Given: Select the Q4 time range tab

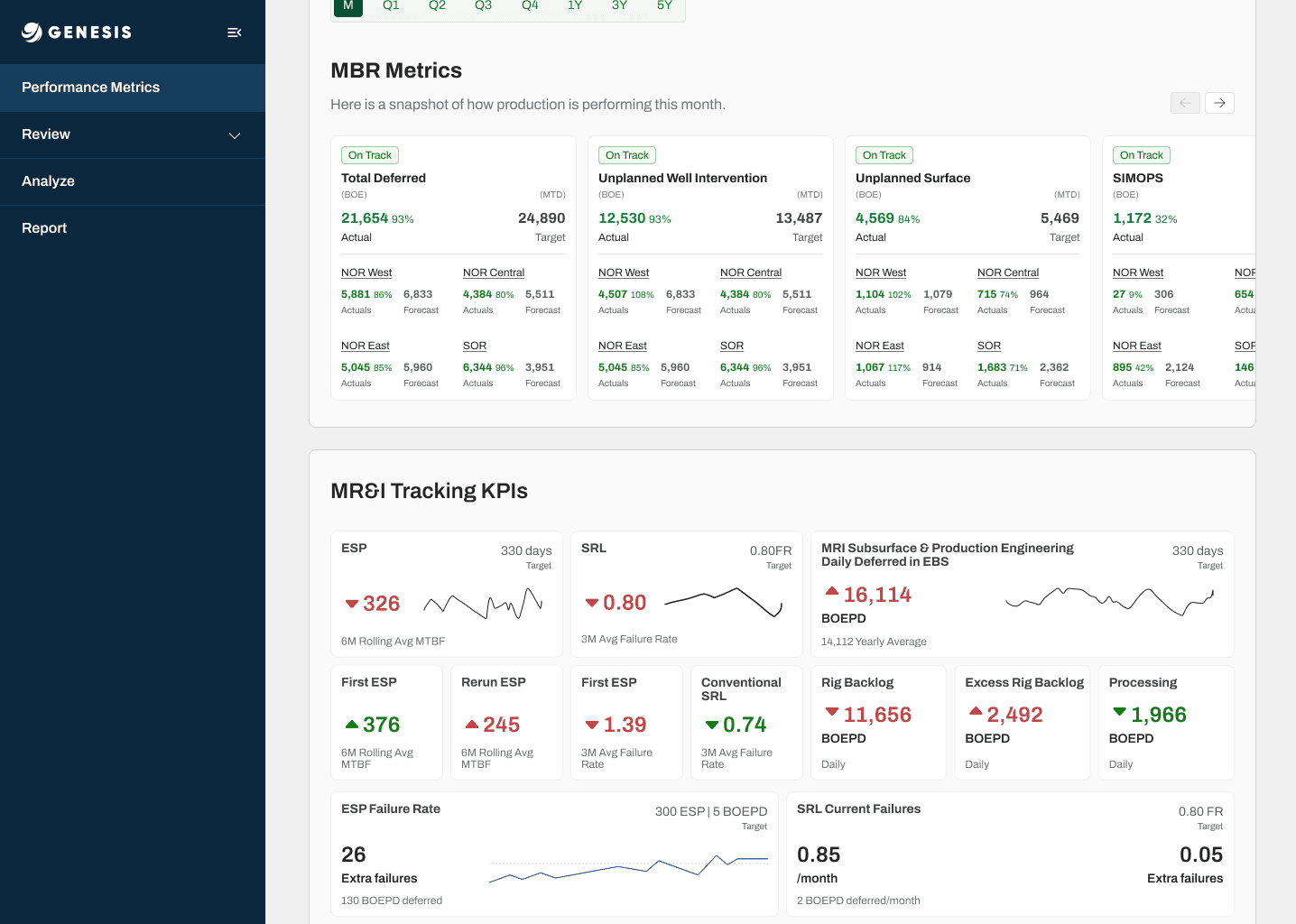Looking at the screenshot, I should click(530, 5).
